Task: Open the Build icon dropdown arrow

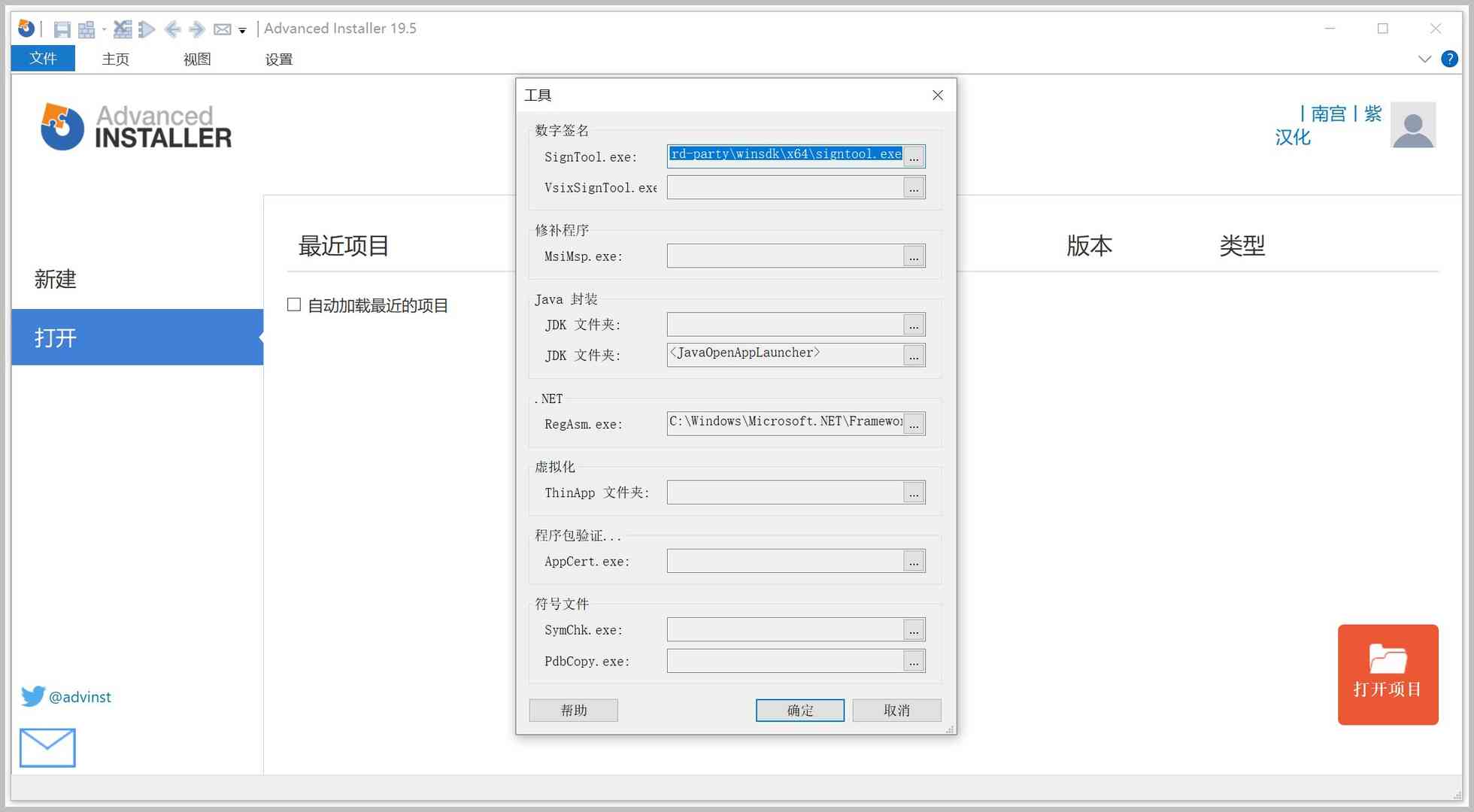Action: pyautogui.click(x=104, y=29)
